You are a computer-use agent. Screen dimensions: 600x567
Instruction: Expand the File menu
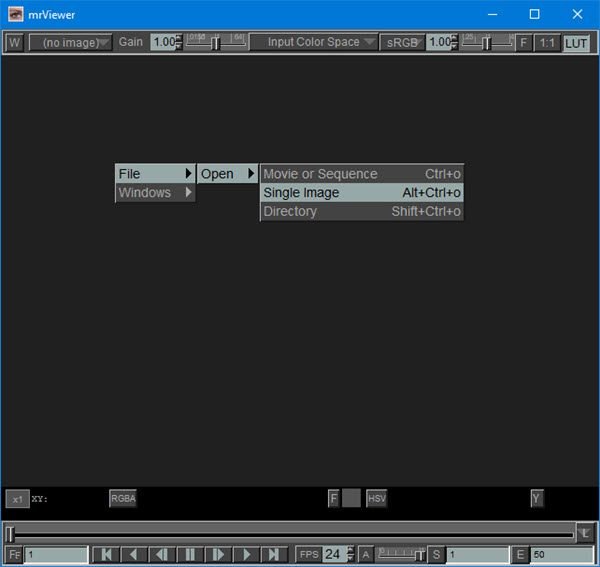point(155,174)
